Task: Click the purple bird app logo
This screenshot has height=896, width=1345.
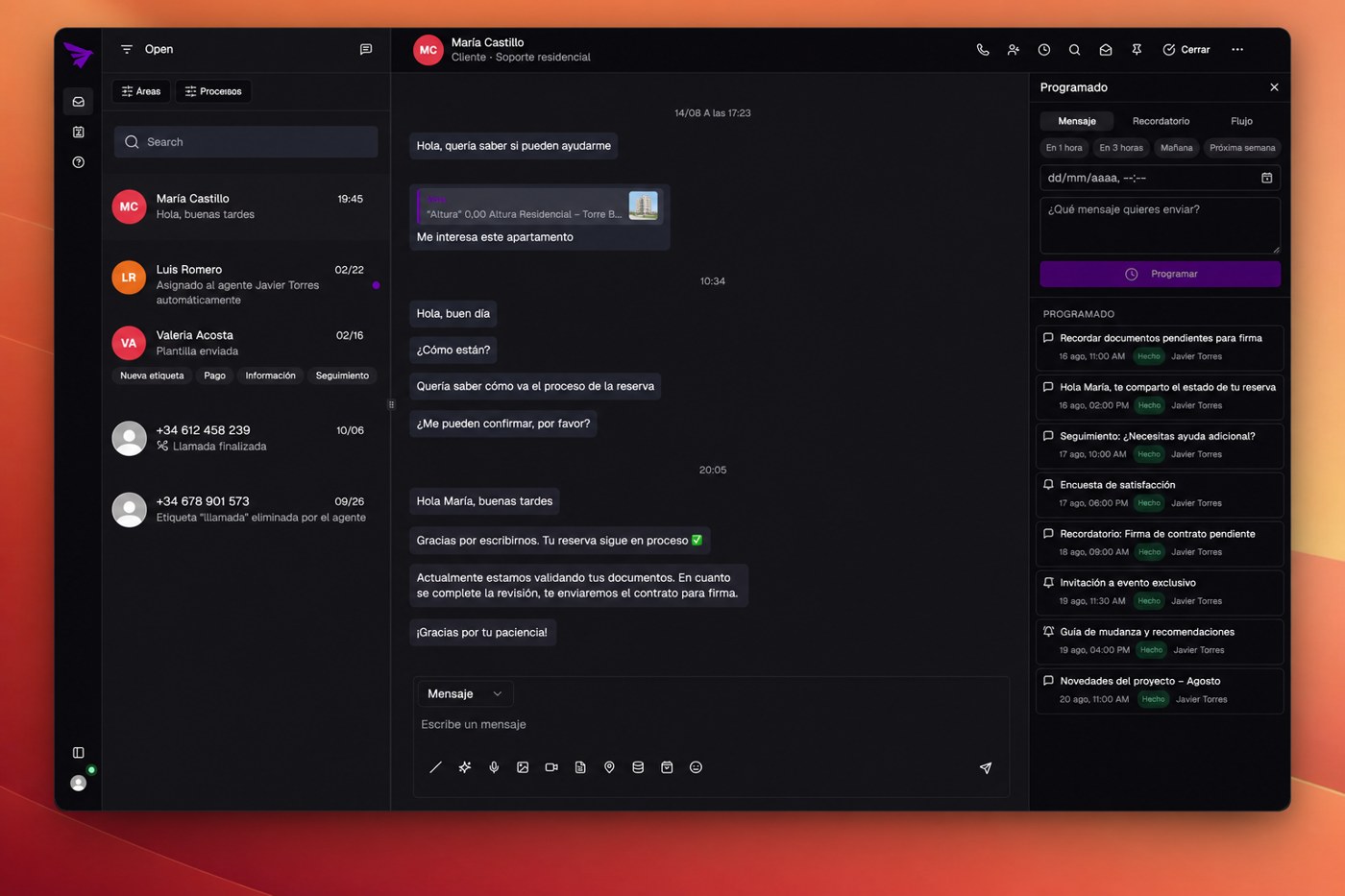Action: 78,54
